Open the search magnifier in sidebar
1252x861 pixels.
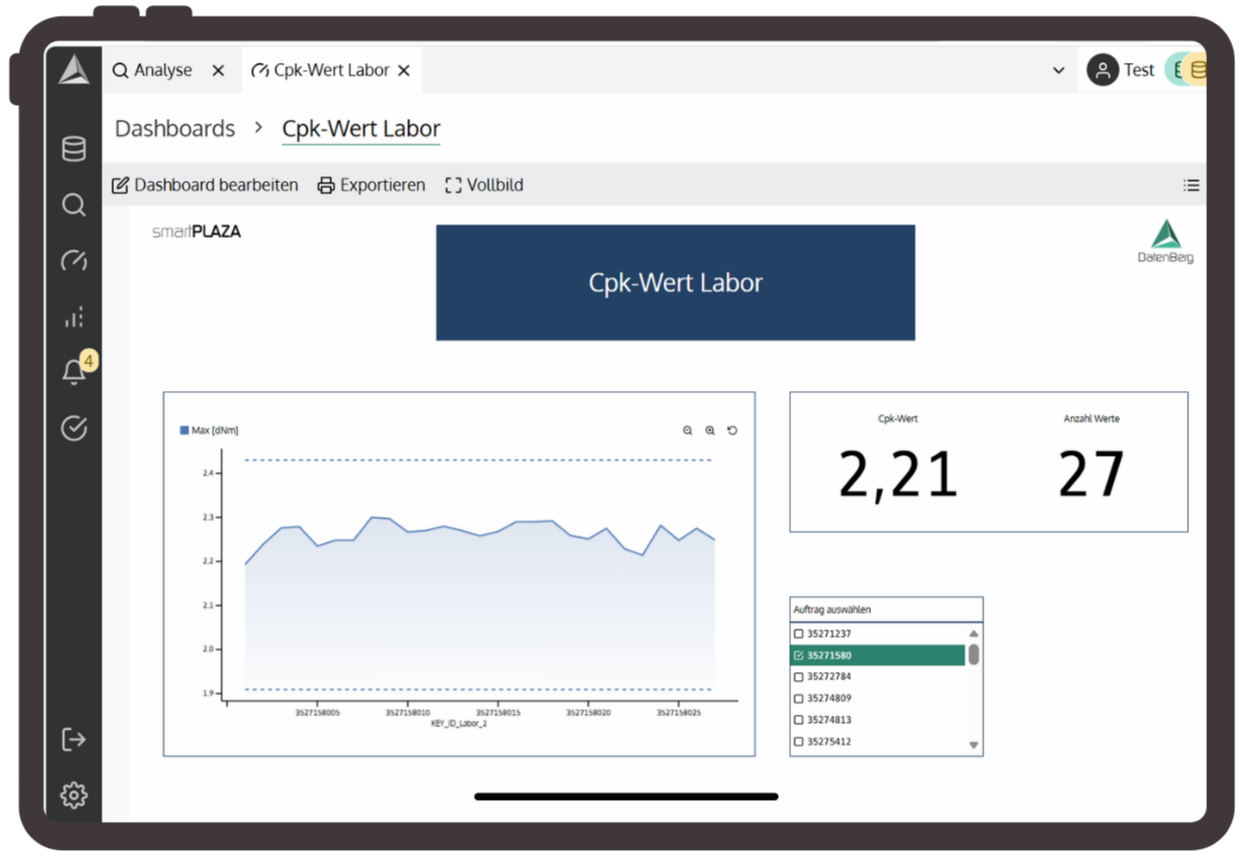point(74,205)
